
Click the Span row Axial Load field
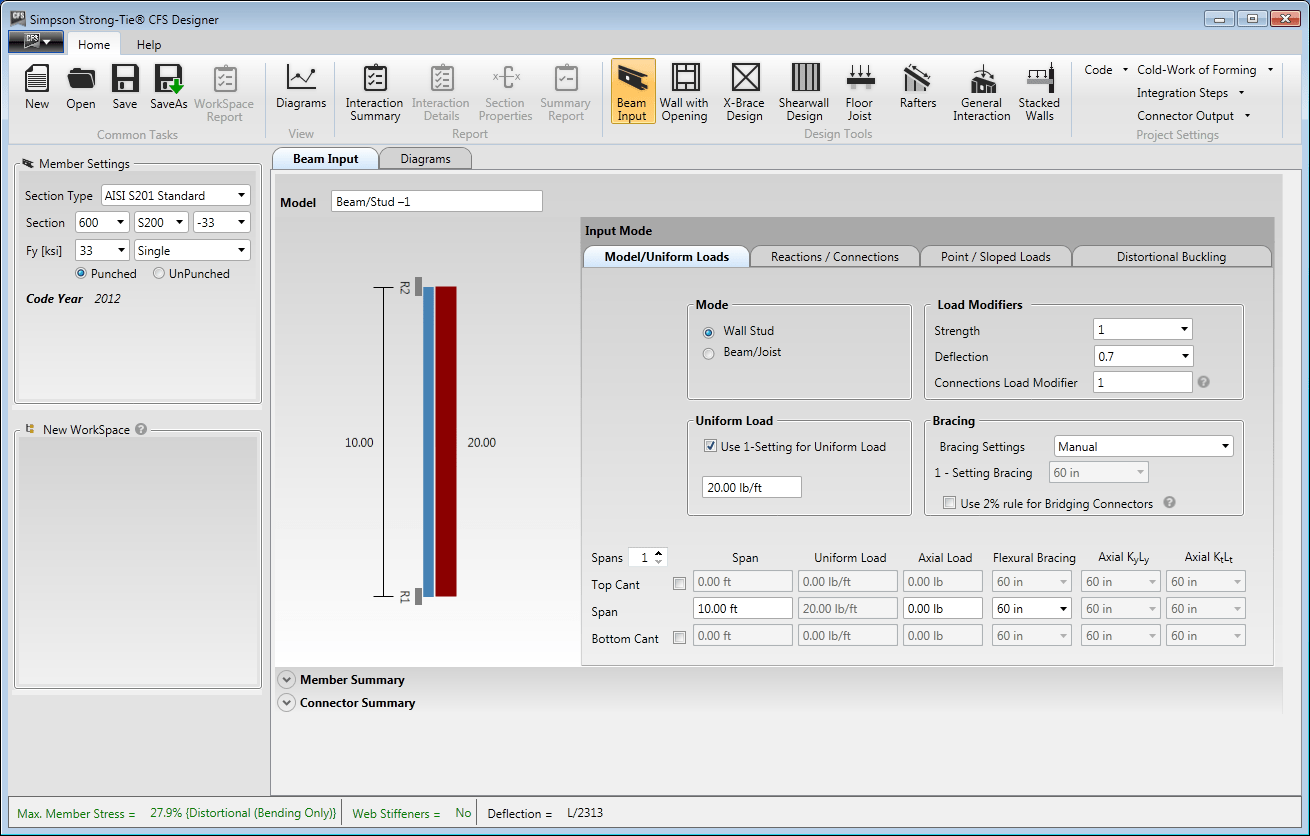click(x=943, y=608)
